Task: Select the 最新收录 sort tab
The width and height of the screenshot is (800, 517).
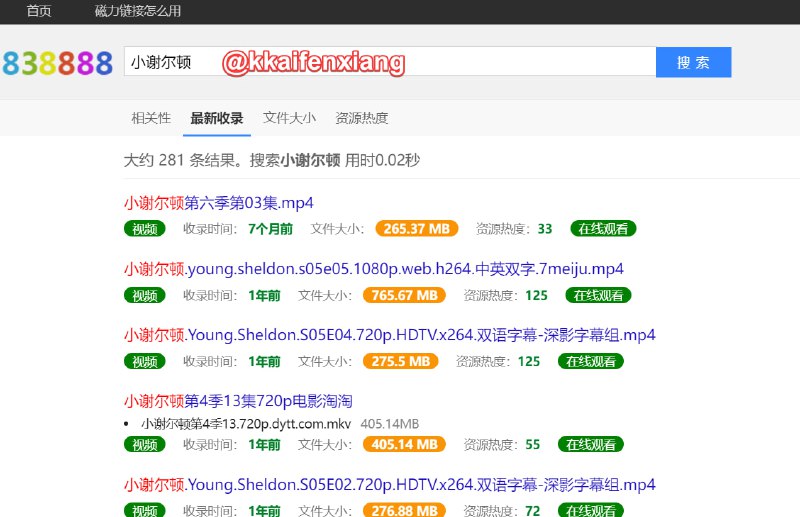Action: coord(217,118)
